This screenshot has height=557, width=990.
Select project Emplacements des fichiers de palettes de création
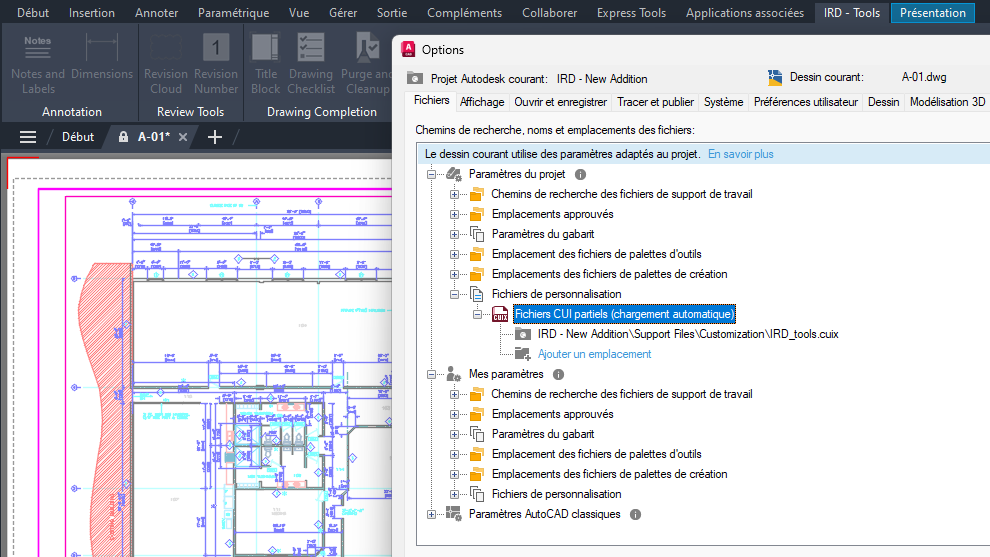pyautogui.click(x=609, y=274)
